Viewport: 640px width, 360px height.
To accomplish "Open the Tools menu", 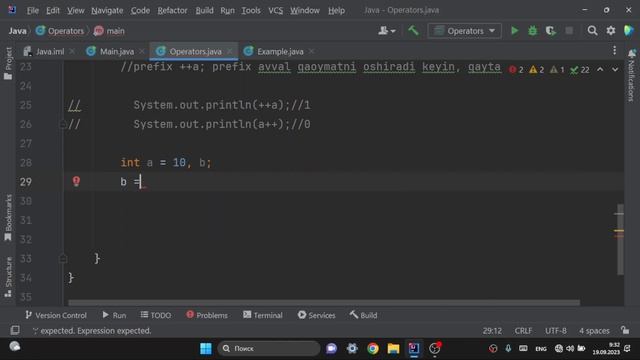I will tap(251, 11).
